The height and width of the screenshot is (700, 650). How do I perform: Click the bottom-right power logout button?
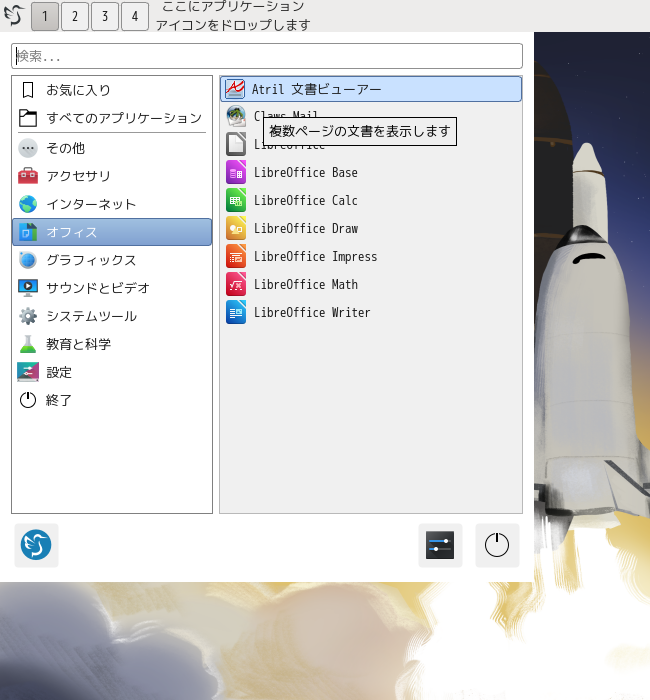[x=497, y=545]
